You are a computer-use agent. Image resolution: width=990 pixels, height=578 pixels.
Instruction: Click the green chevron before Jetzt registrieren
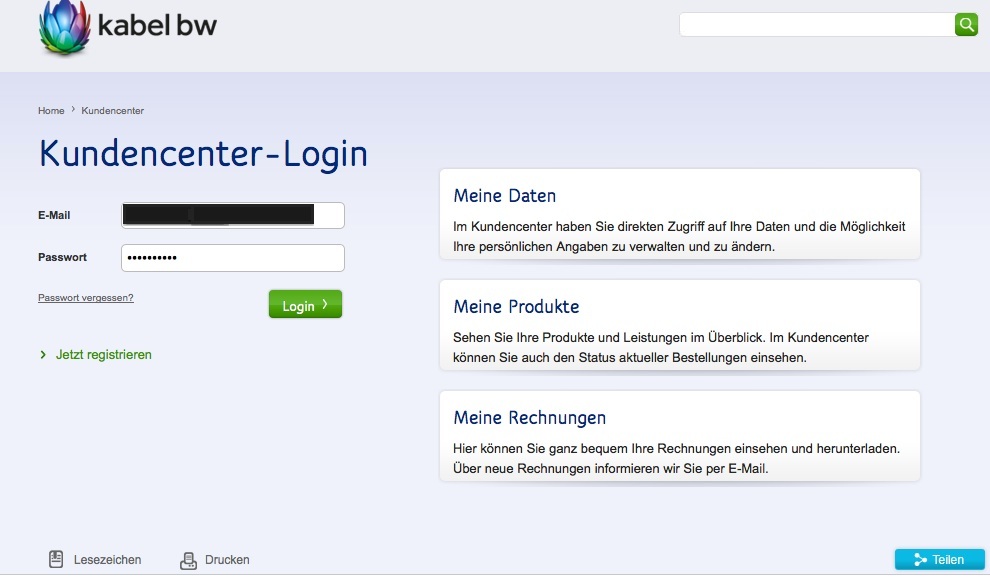click(43, 355)
